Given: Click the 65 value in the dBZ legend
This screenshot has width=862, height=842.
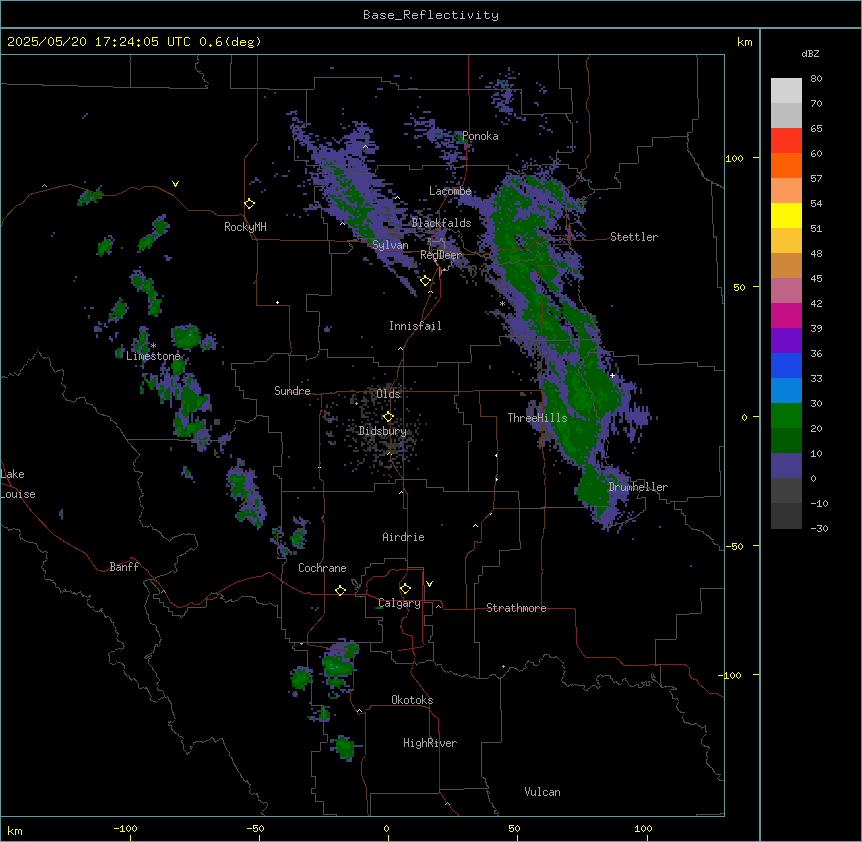Looking at the screenshot, I should [816, 128].
